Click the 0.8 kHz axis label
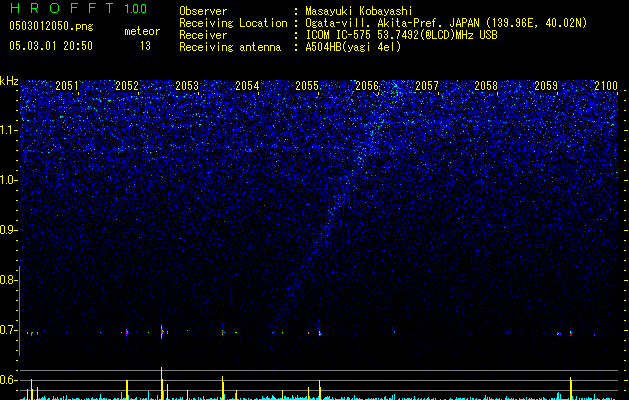 tap(8, 280)
